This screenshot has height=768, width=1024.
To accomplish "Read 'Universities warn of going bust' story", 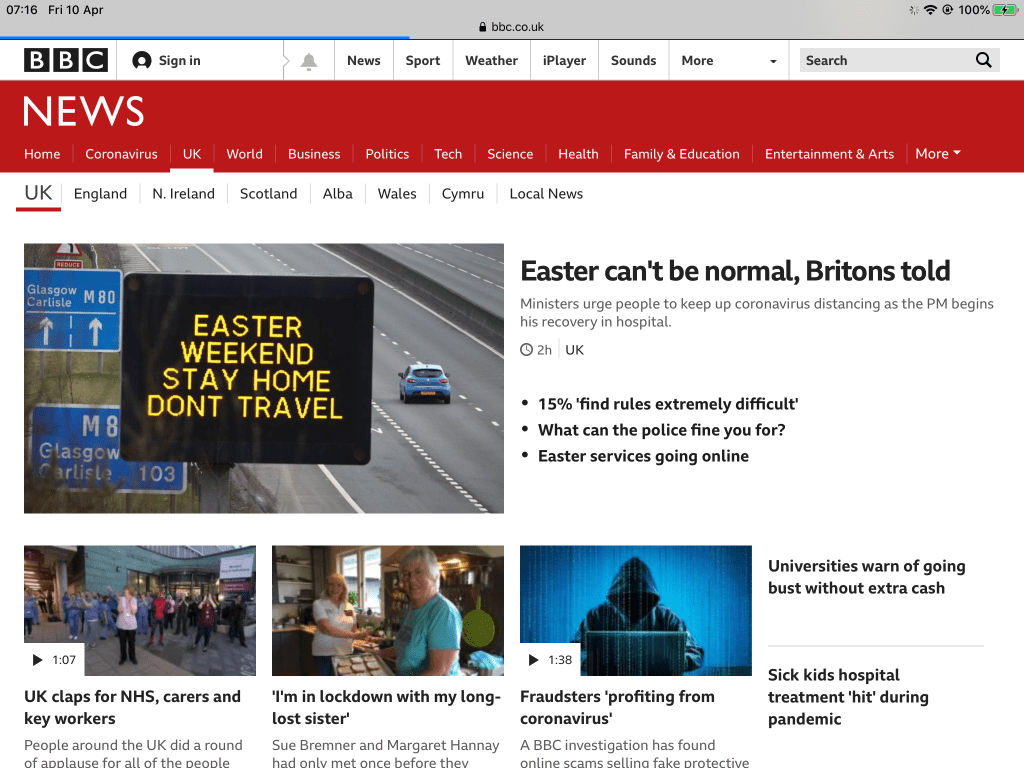I will (x=866, y=577).
